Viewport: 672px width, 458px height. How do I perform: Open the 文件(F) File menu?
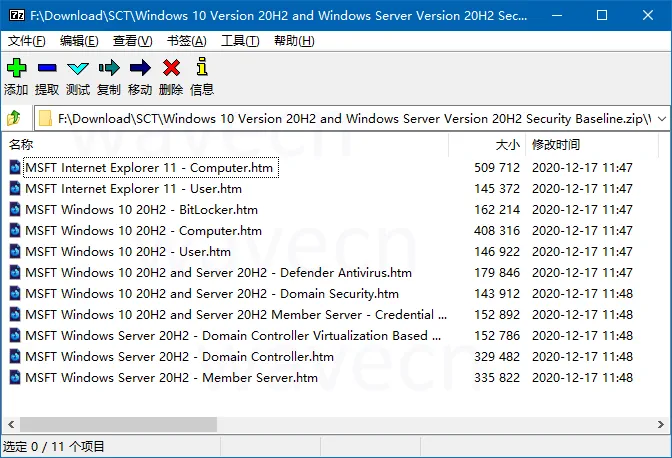(27, 41)
